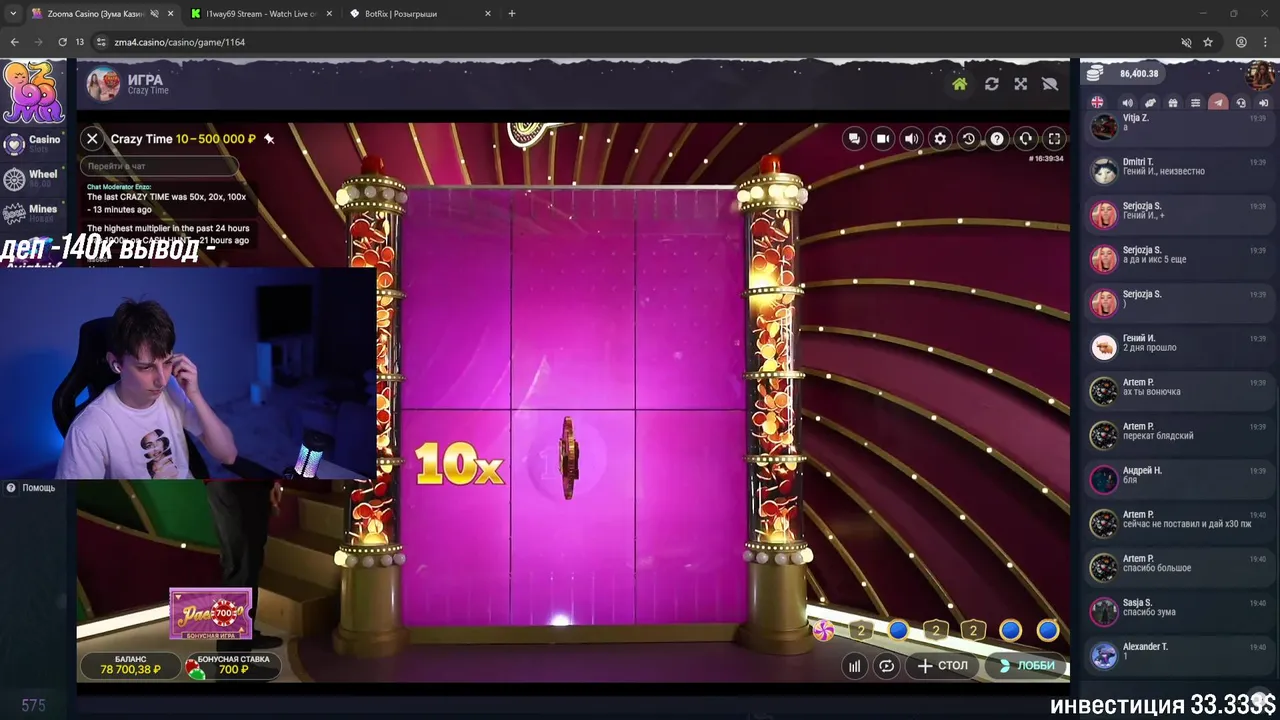The height and width of the screenshot is (720, 1280).
Task: Open the Casino Slots sidebar item
Action: tap(32, 144)
